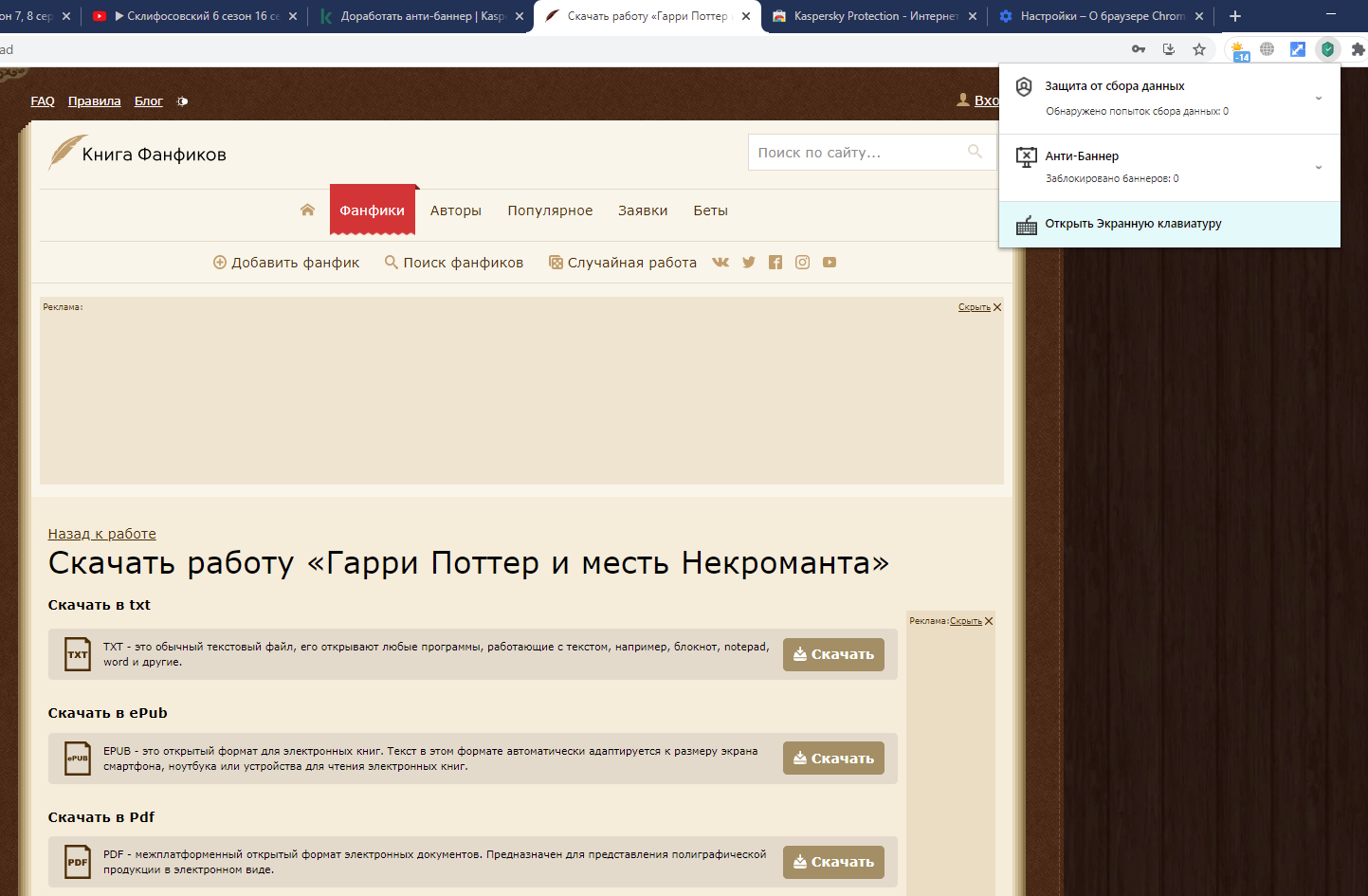Toggle the light/dark theme icon near Блог
The width and height of the screenshot is (1368, 896).
[182, 101]
